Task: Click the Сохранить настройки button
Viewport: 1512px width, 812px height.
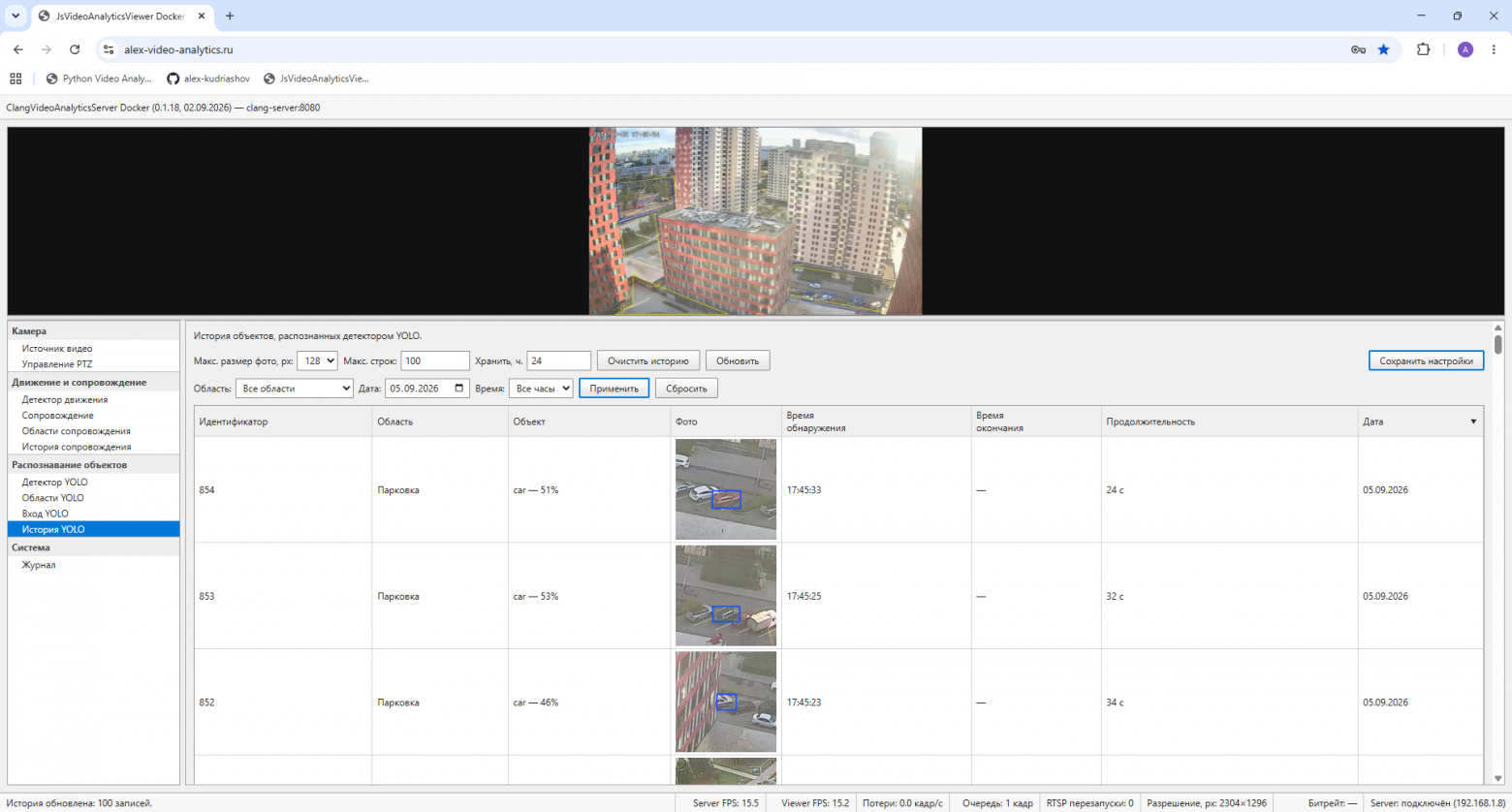Action: [1426, 360]
